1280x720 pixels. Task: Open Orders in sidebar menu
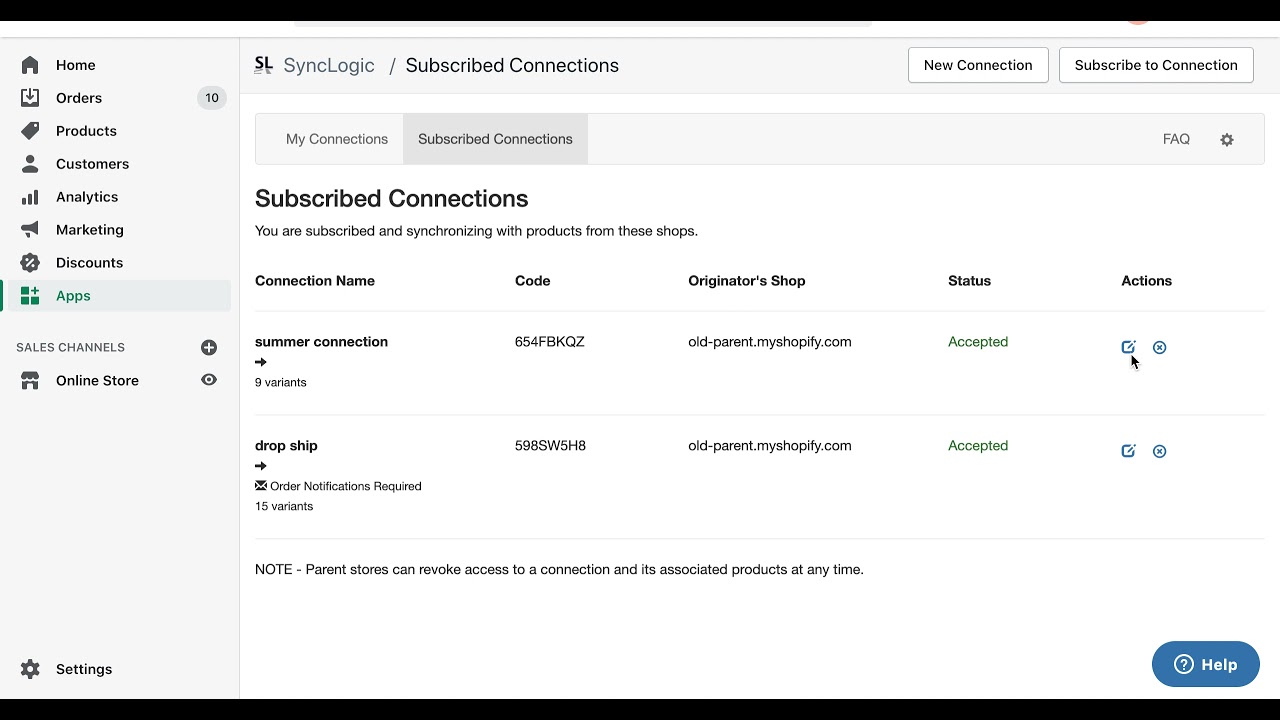(79, 98)
